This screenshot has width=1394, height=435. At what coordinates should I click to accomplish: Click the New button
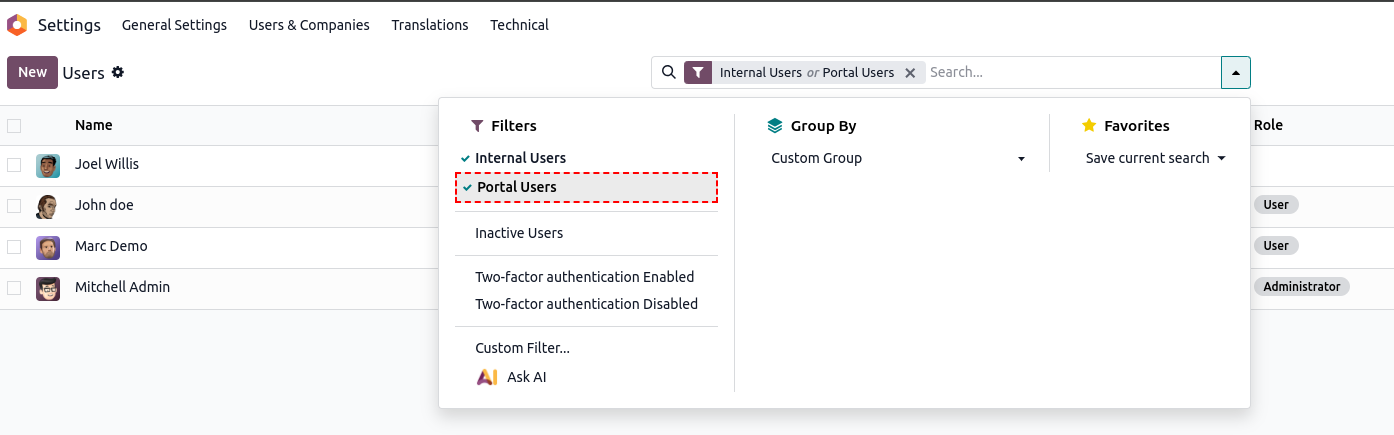pos(32,72)
